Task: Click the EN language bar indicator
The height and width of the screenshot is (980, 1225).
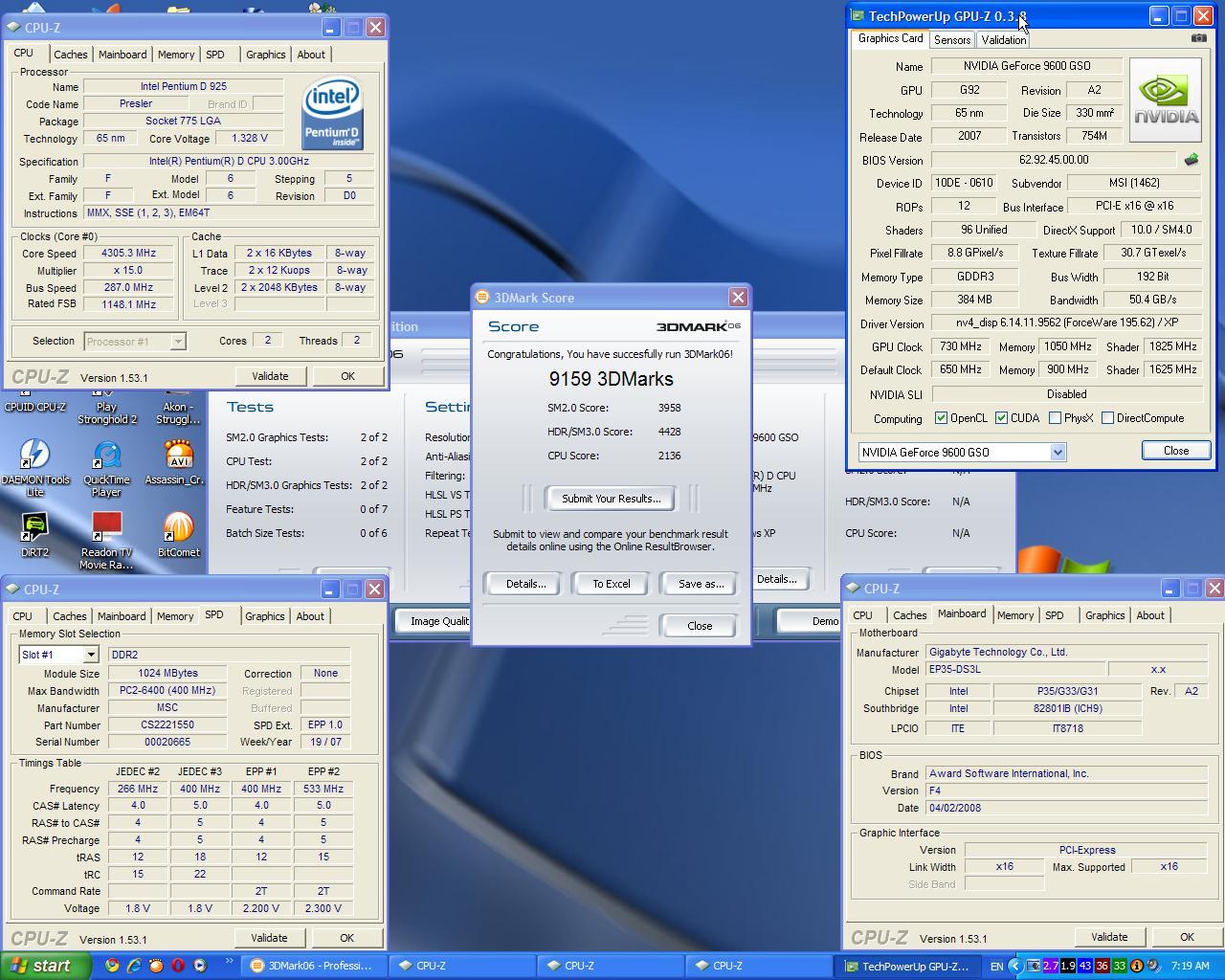Action: (x=996, y=967)
